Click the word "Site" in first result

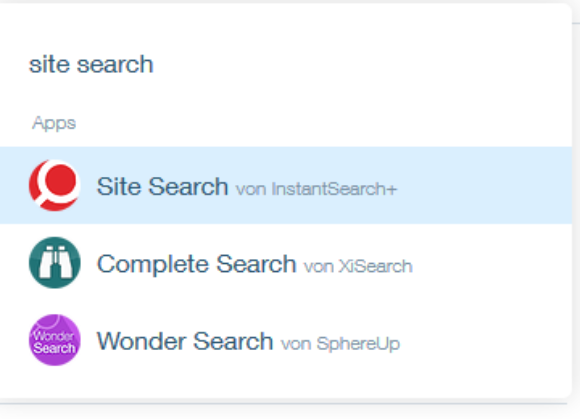click(x=118, y=186)
